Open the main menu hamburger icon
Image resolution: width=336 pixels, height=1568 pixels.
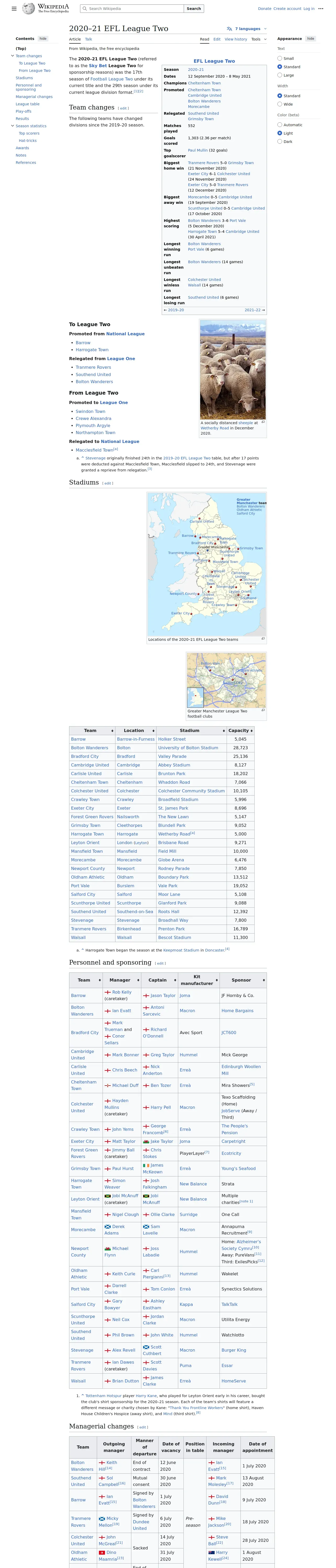click(14, 9)
